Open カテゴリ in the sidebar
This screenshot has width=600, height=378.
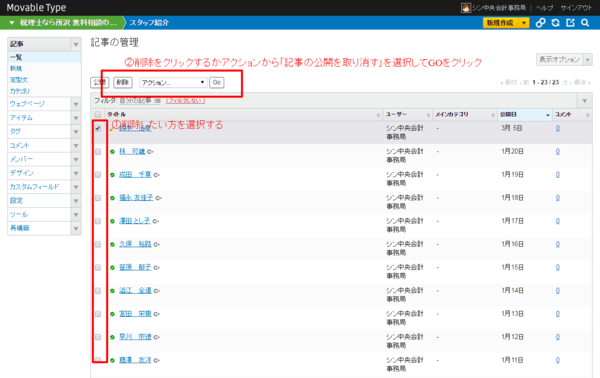click(x=20, y=91)
